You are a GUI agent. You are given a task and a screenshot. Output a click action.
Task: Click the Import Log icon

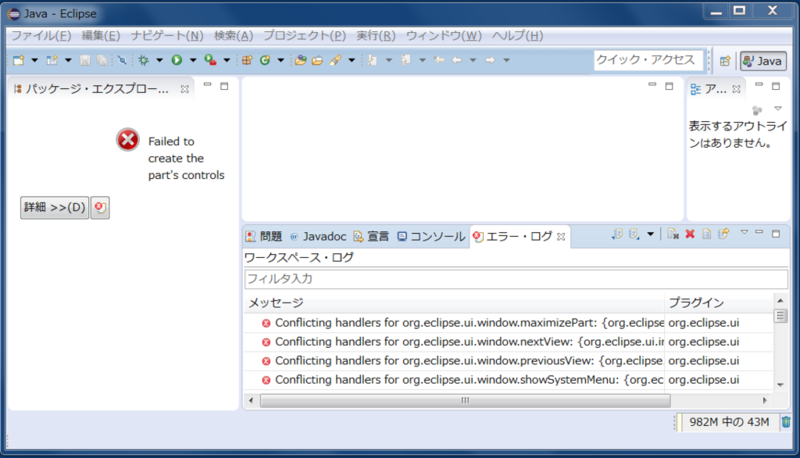tap(634, 234)
